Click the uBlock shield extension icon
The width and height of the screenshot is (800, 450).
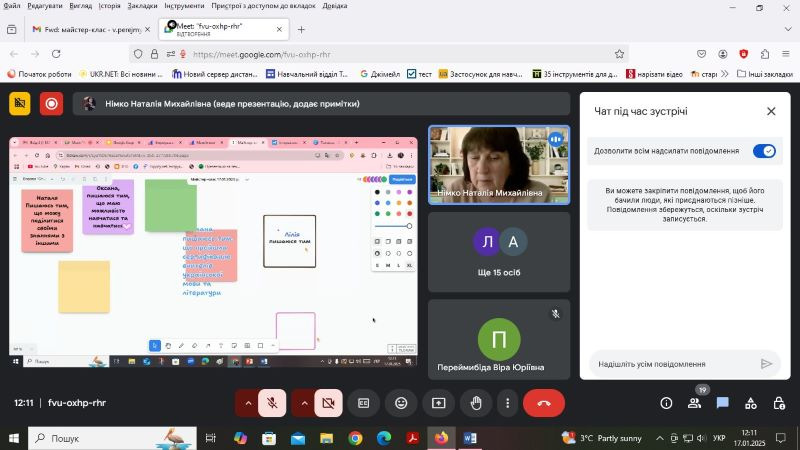pos(744,54)
